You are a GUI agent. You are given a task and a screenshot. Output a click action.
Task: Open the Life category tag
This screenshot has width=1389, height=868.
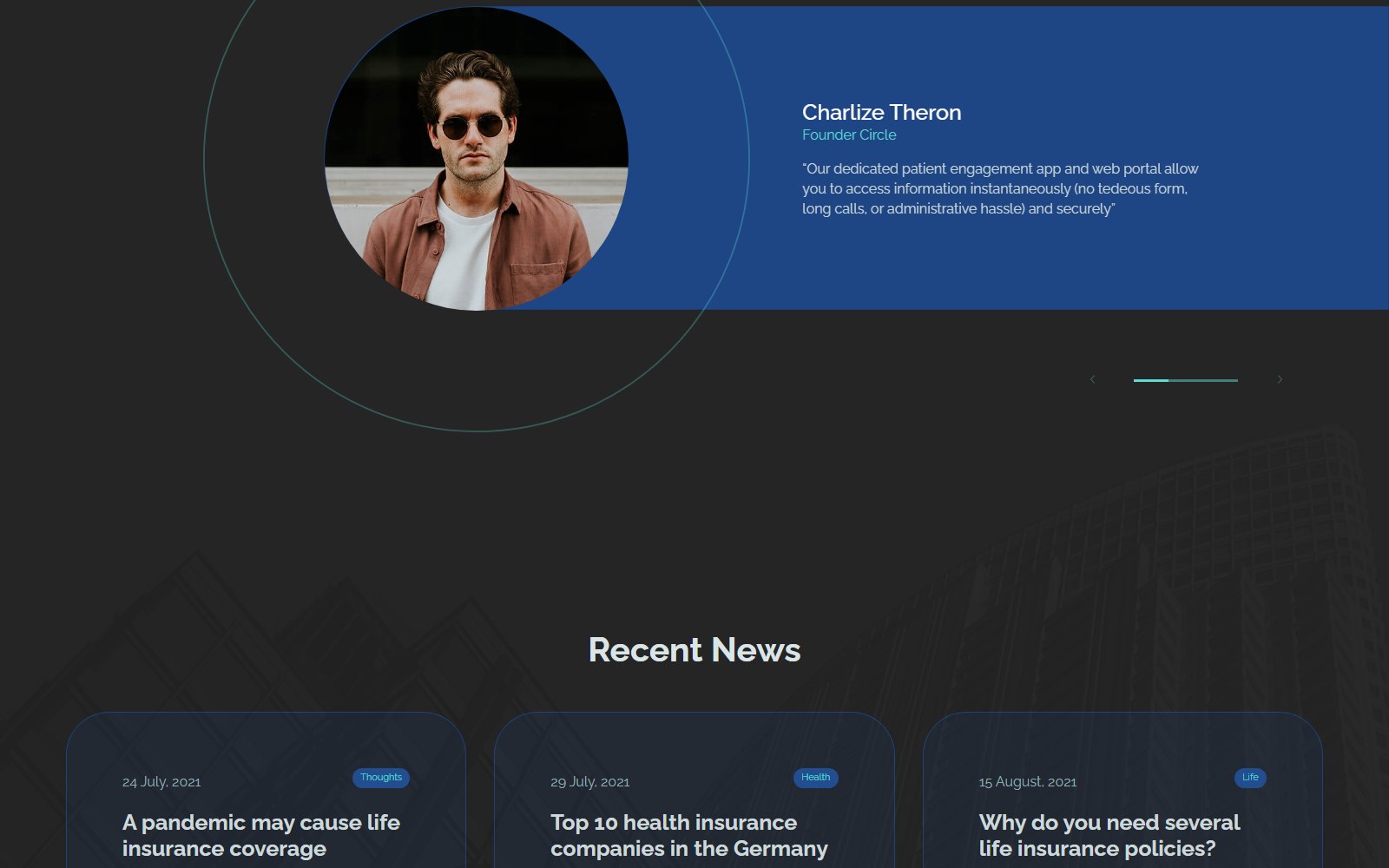[1250, 778]
